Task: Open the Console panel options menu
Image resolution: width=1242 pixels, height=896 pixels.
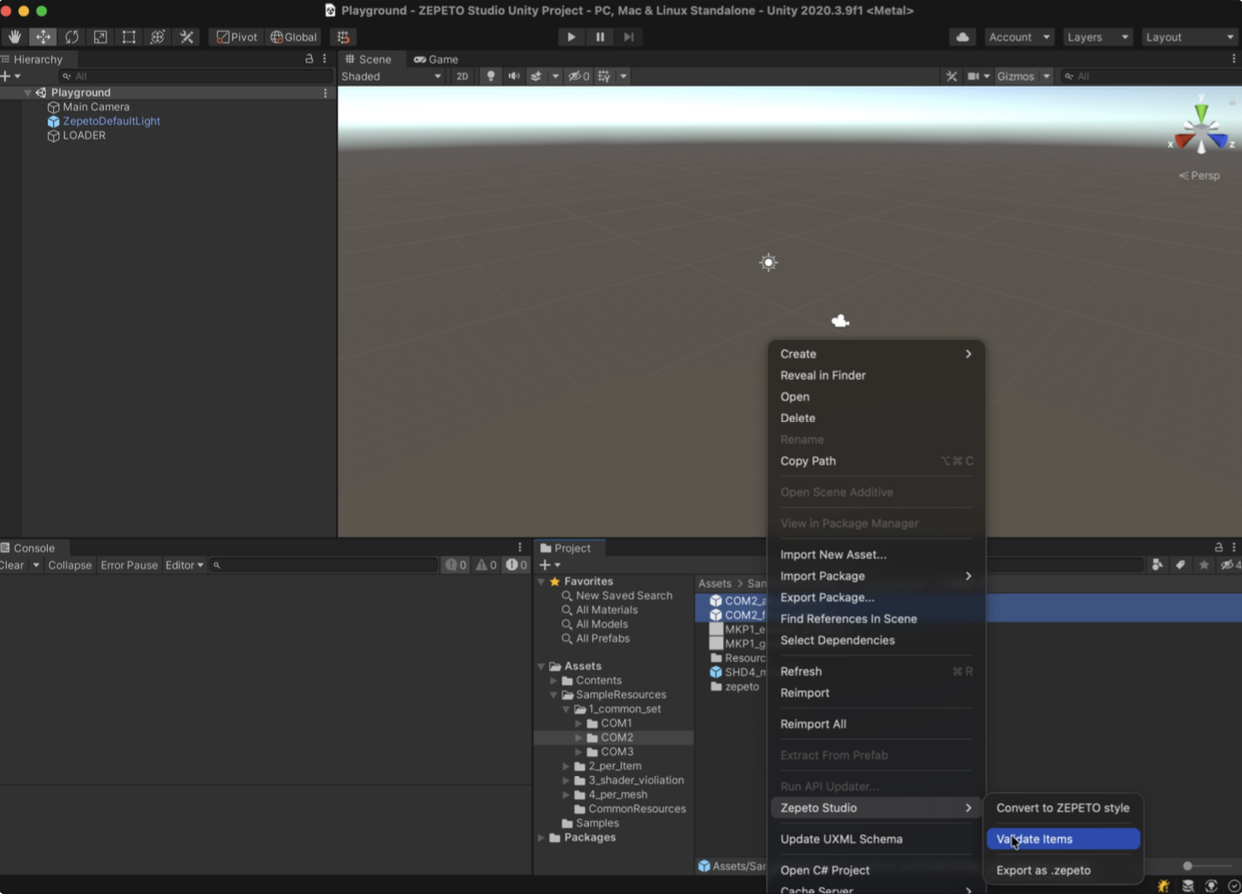Action: [520, 548]
